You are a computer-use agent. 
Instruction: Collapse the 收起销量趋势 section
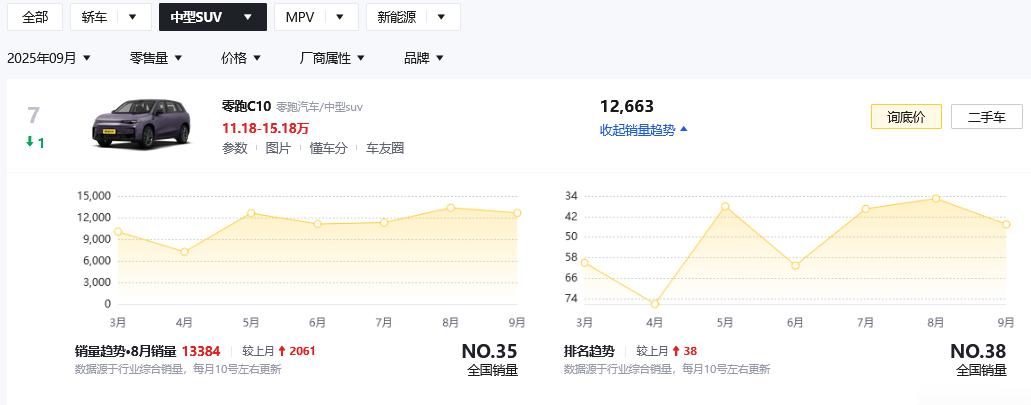[644, 130]
